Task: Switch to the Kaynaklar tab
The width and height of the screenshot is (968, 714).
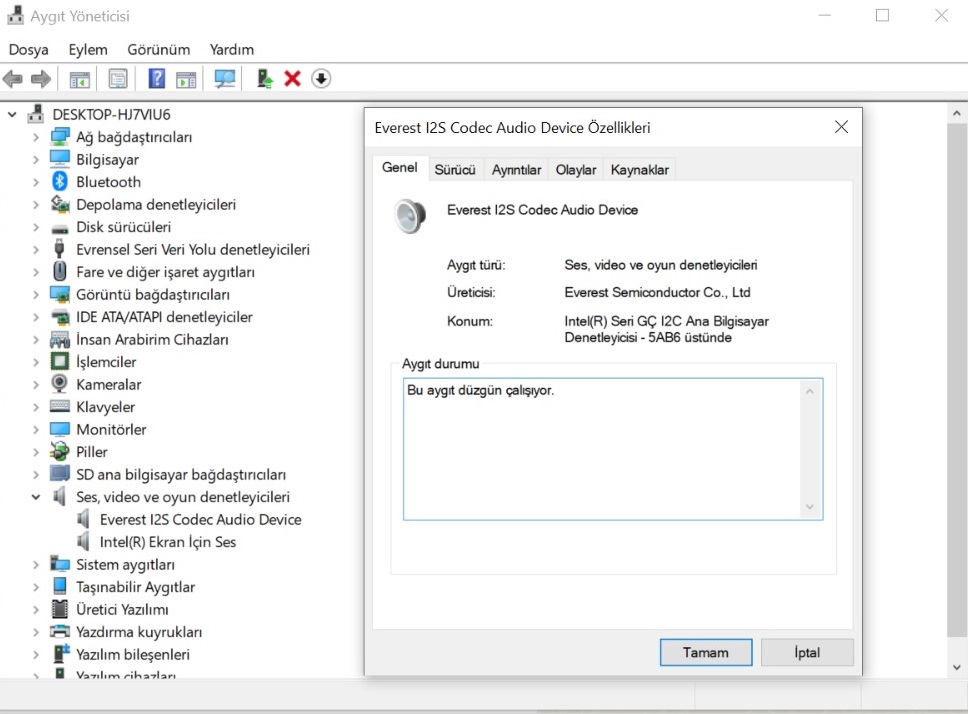Action: 640,170
